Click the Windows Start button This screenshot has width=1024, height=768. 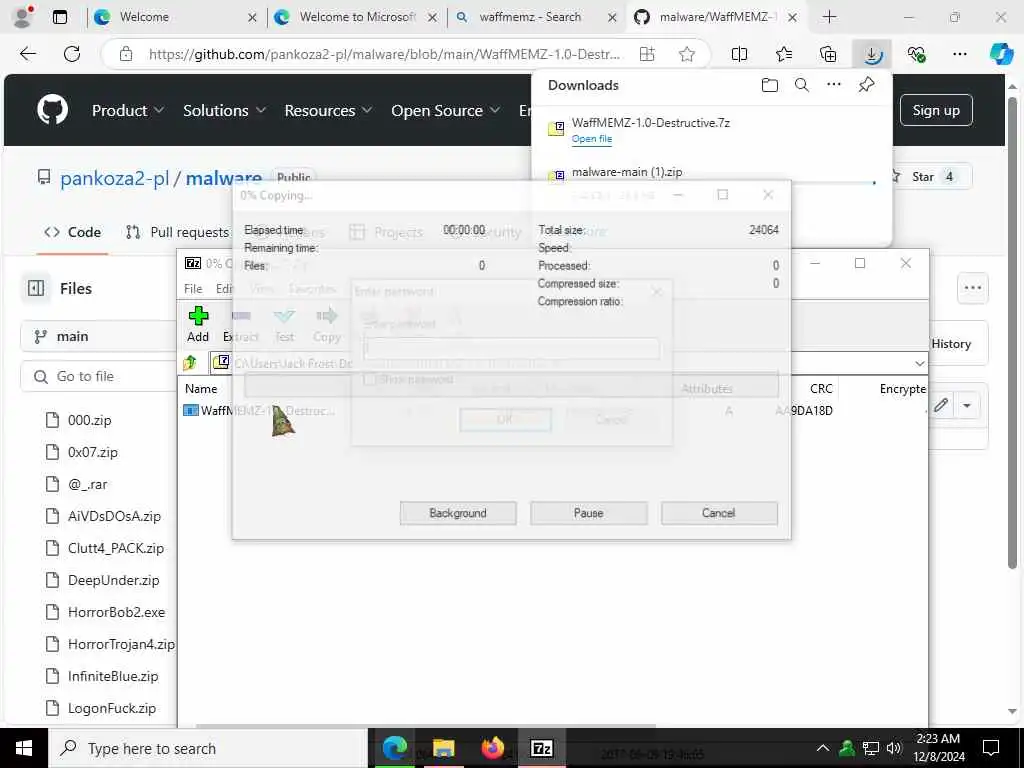click(x=24, y=748)
